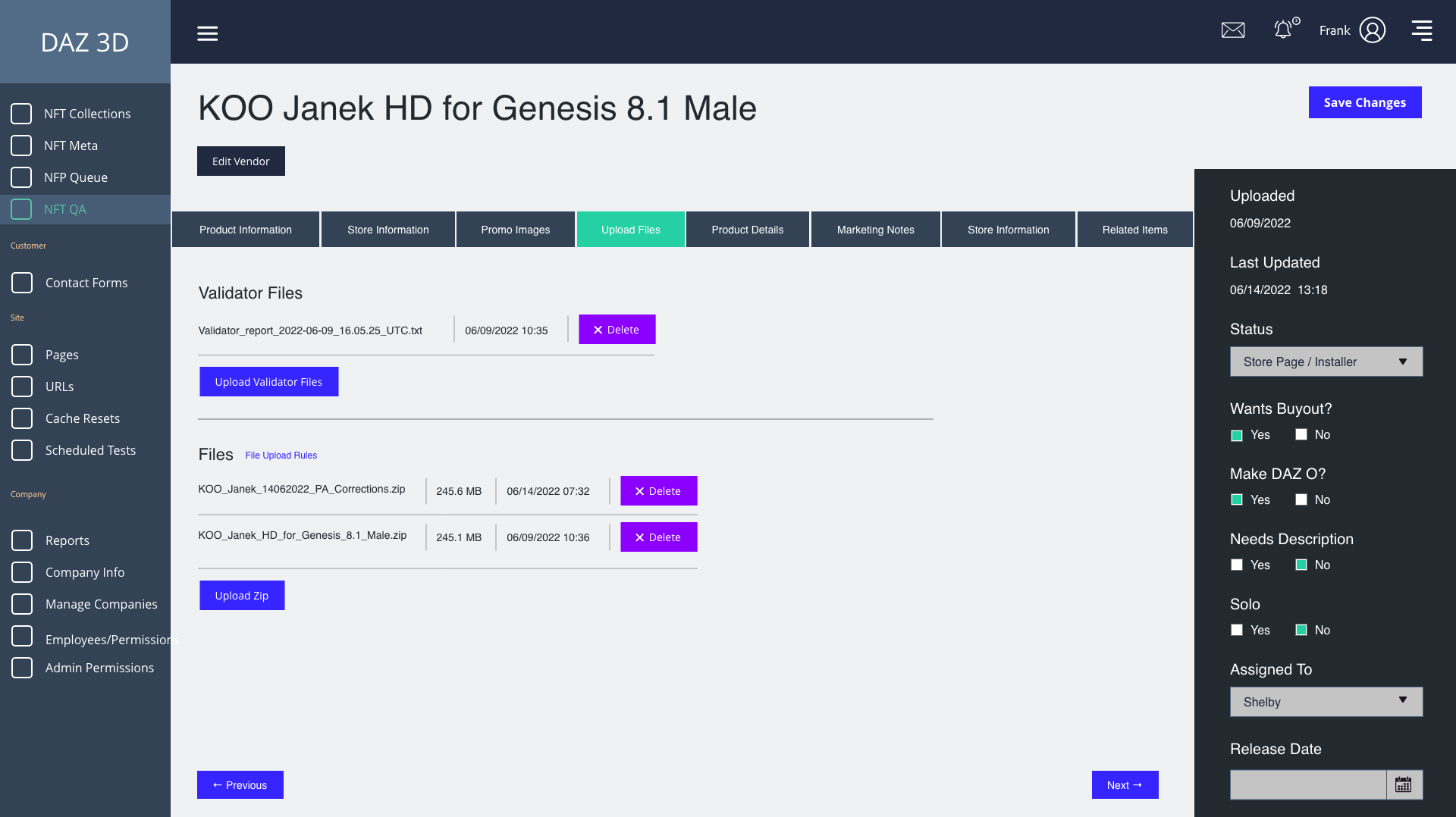Check Yes for Wants Buyout
The height and width of the screenshot is (817, 1456).
[x=1237, y=435]
